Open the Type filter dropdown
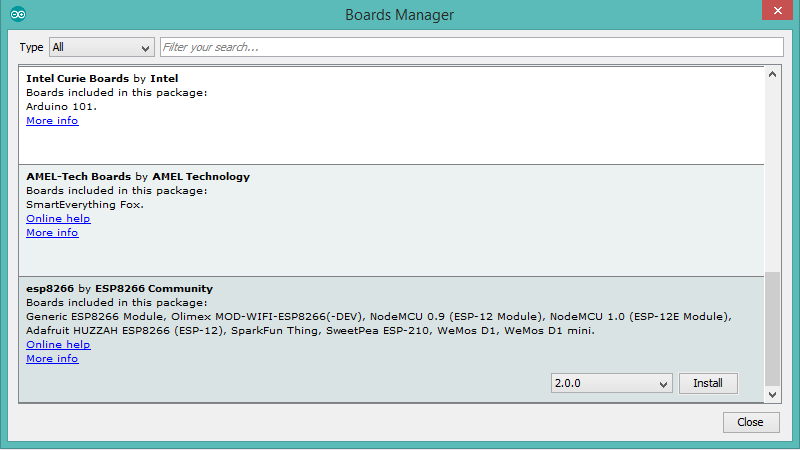This screenshot has width=800, height=450. tap(102, 47)
